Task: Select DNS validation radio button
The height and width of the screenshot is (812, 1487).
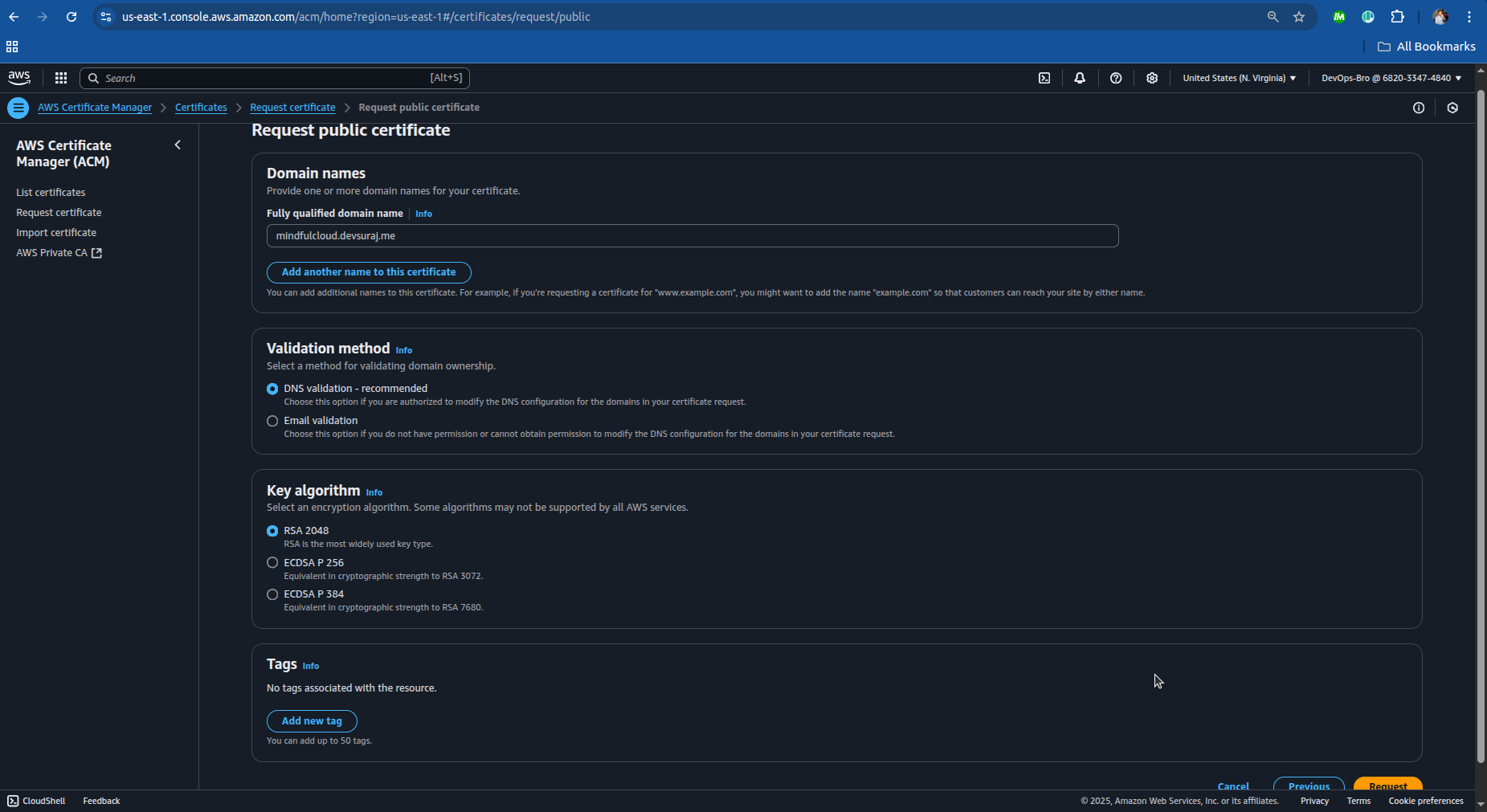Action: tap(272, 389)
